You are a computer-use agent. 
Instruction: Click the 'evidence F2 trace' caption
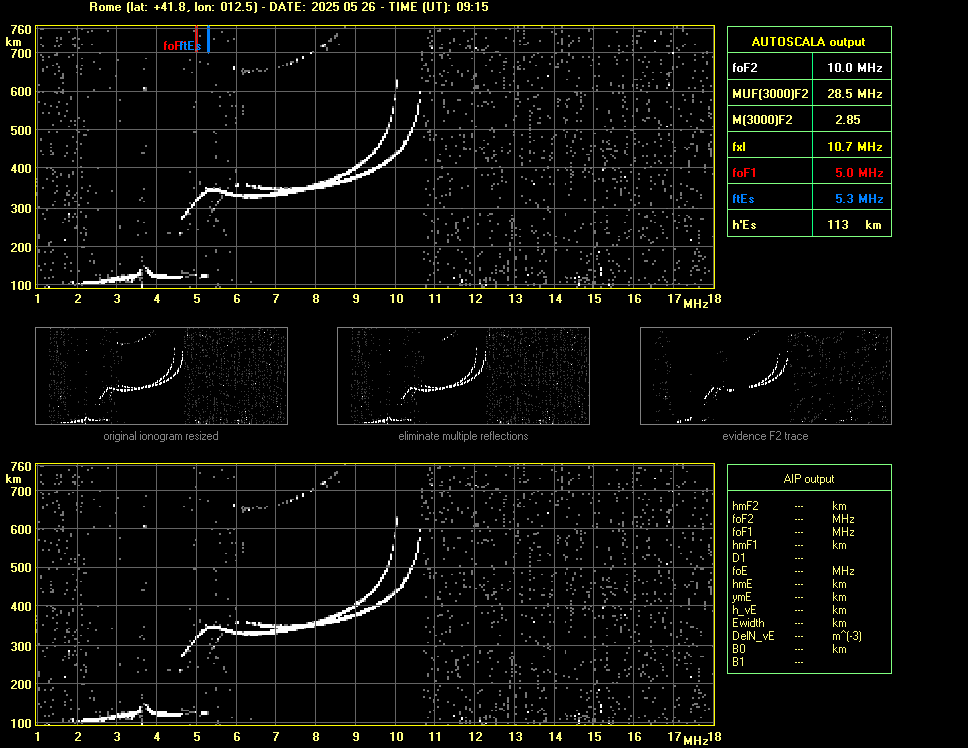[x=766, y=436]
